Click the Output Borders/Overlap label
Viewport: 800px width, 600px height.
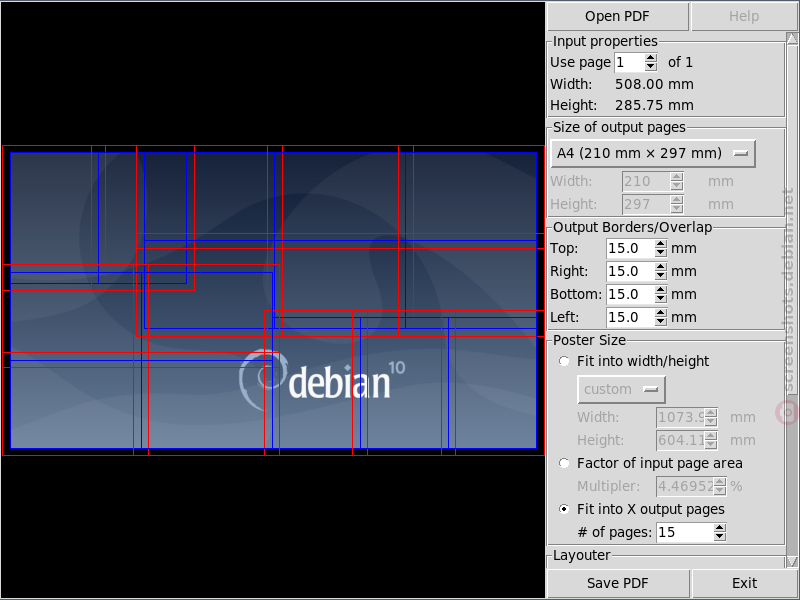click(x=633, y=227)
